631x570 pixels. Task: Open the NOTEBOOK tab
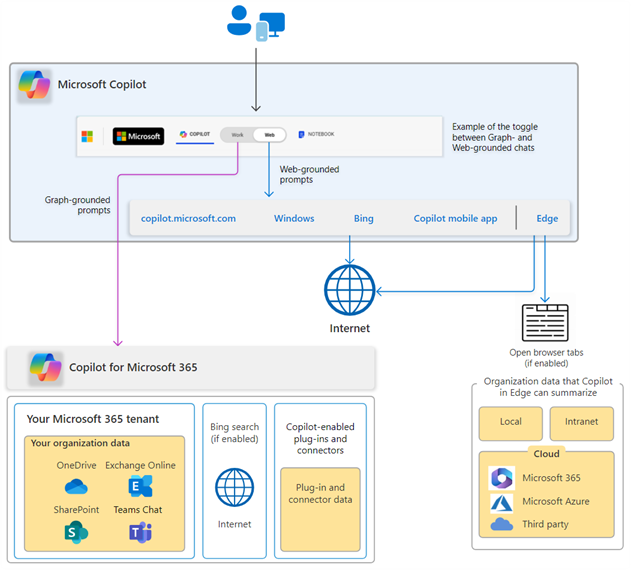[x=316, y=134]
